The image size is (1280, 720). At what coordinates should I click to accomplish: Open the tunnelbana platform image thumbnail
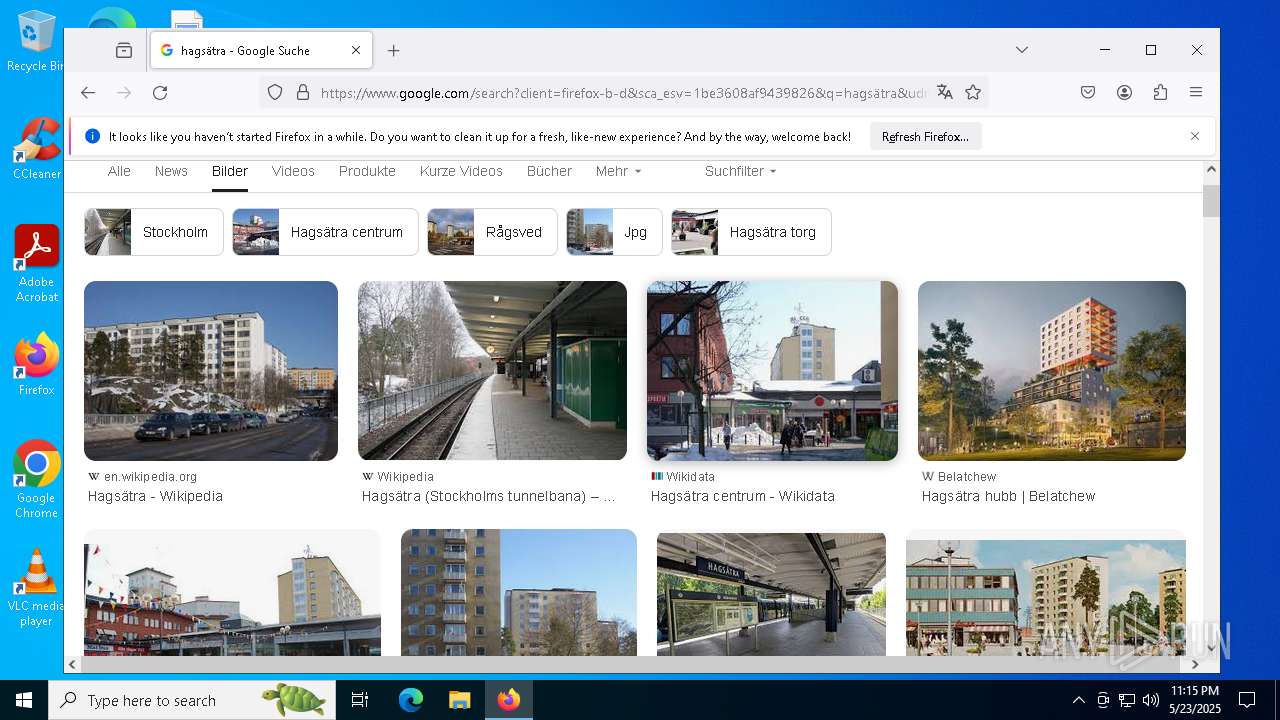coord(492,370)
